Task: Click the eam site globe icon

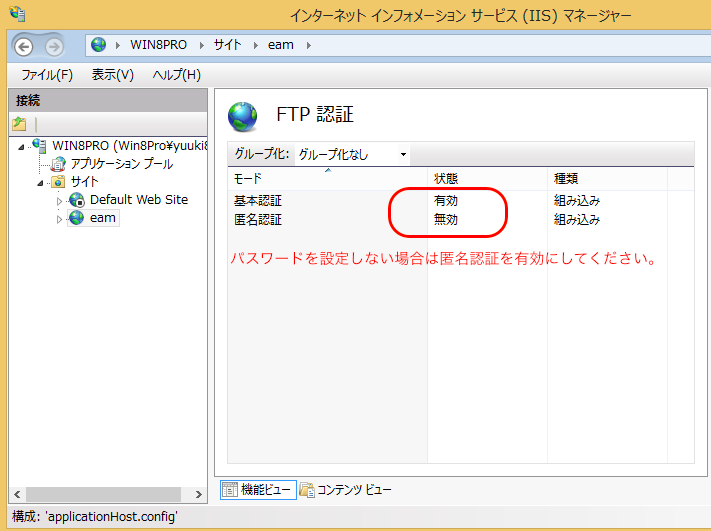Action: (77, 218)
